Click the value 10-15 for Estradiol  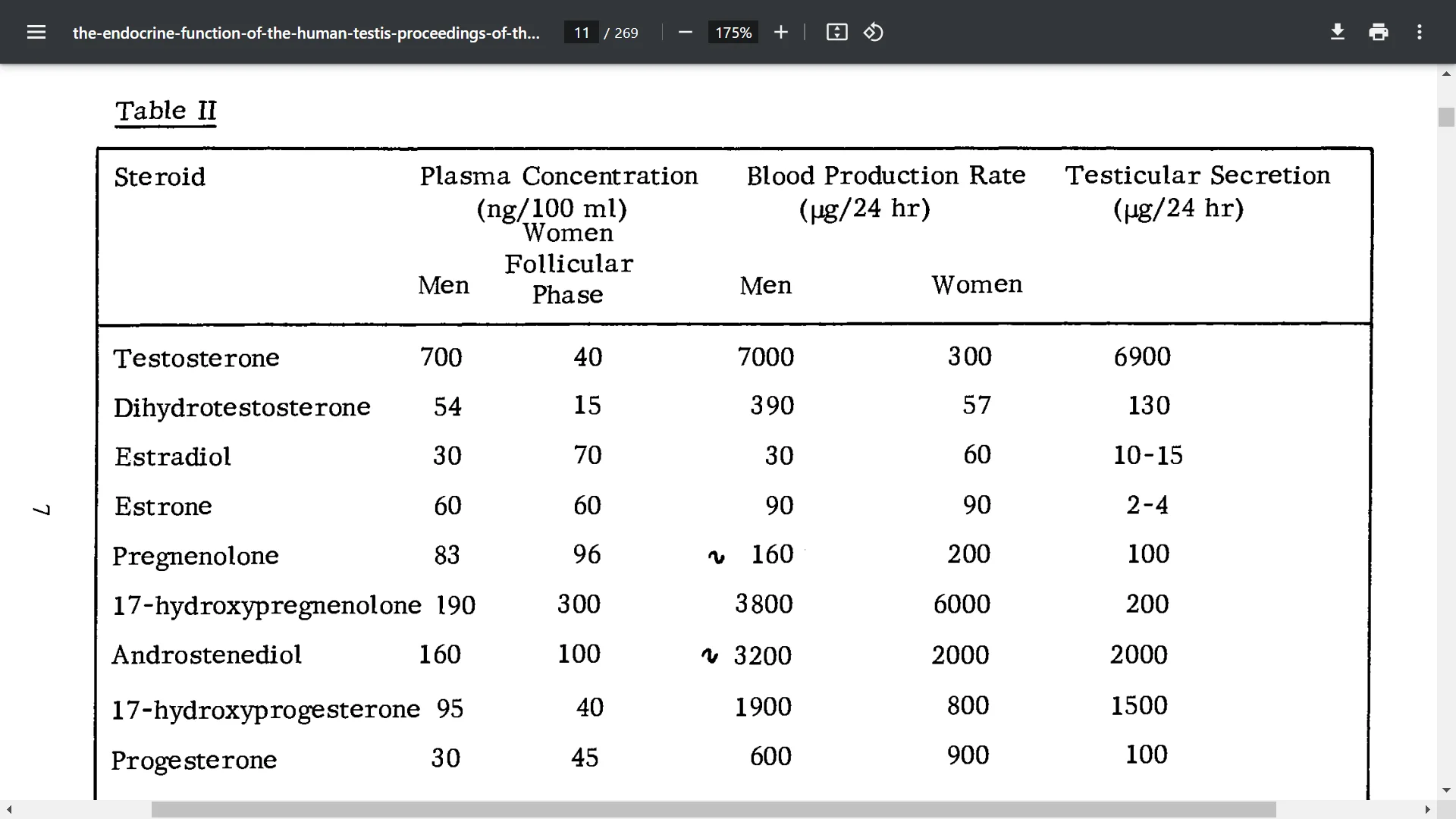pos(1148,455)
